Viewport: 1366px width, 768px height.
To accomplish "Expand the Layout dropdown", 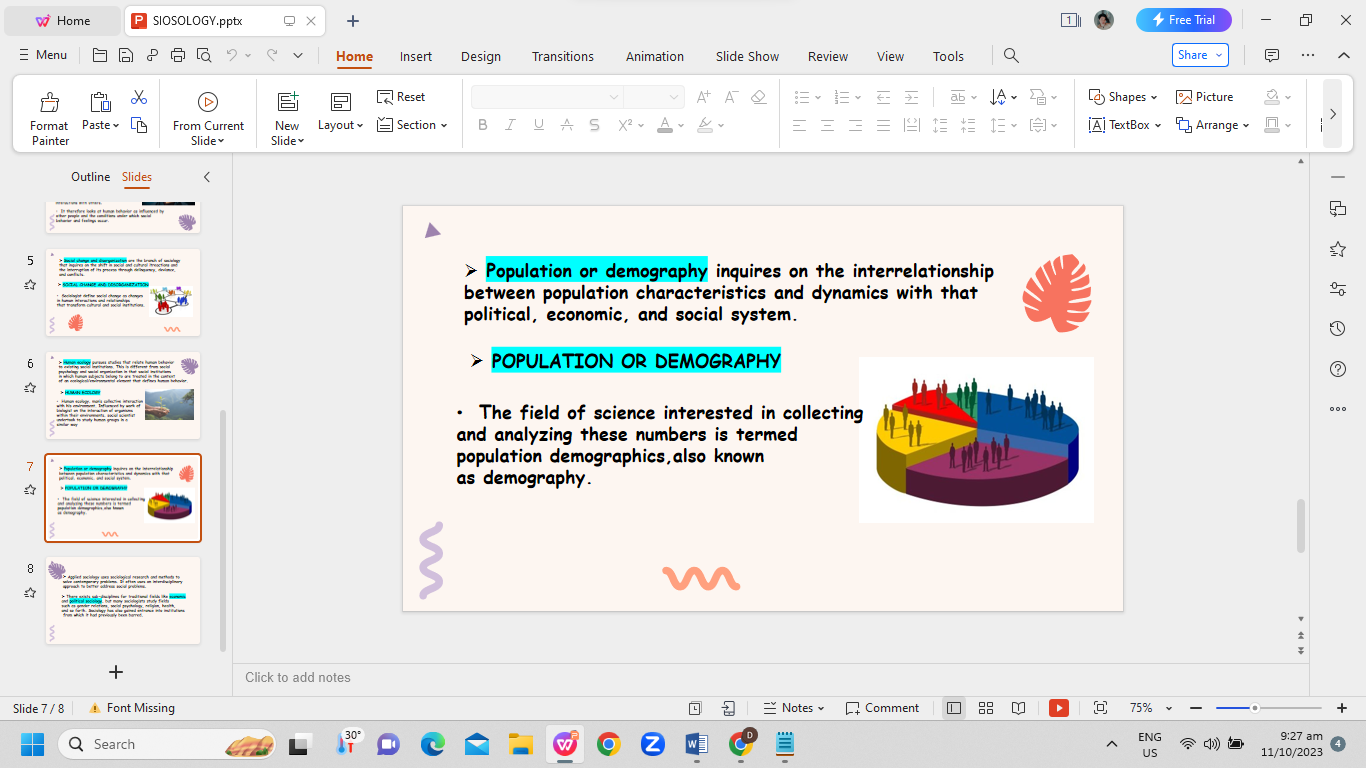I will point(340,125).
